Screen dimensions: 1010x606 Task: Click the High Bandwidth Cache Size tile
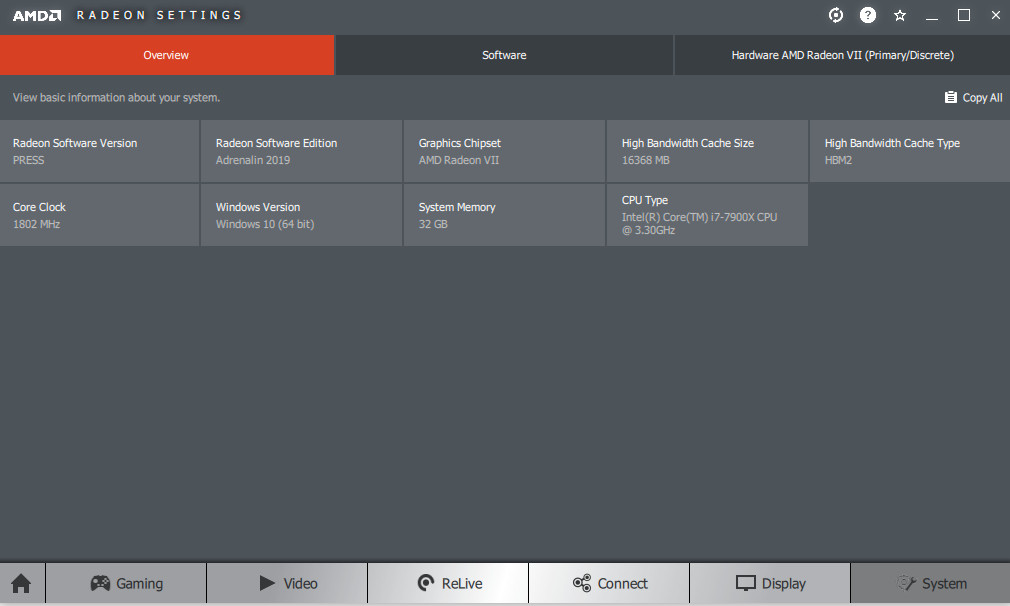(x=707, y=151)
